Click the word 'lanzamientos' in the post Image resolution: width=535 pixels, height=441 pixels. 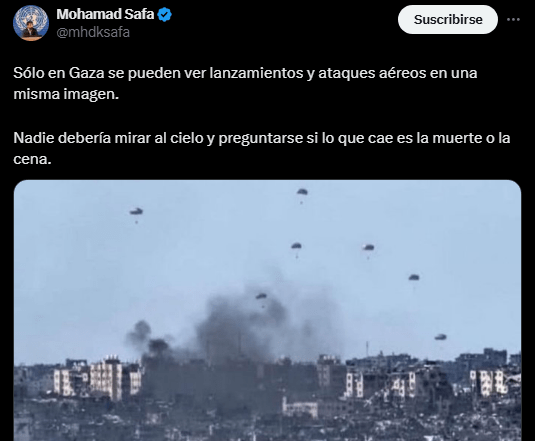tap(256, 73)
